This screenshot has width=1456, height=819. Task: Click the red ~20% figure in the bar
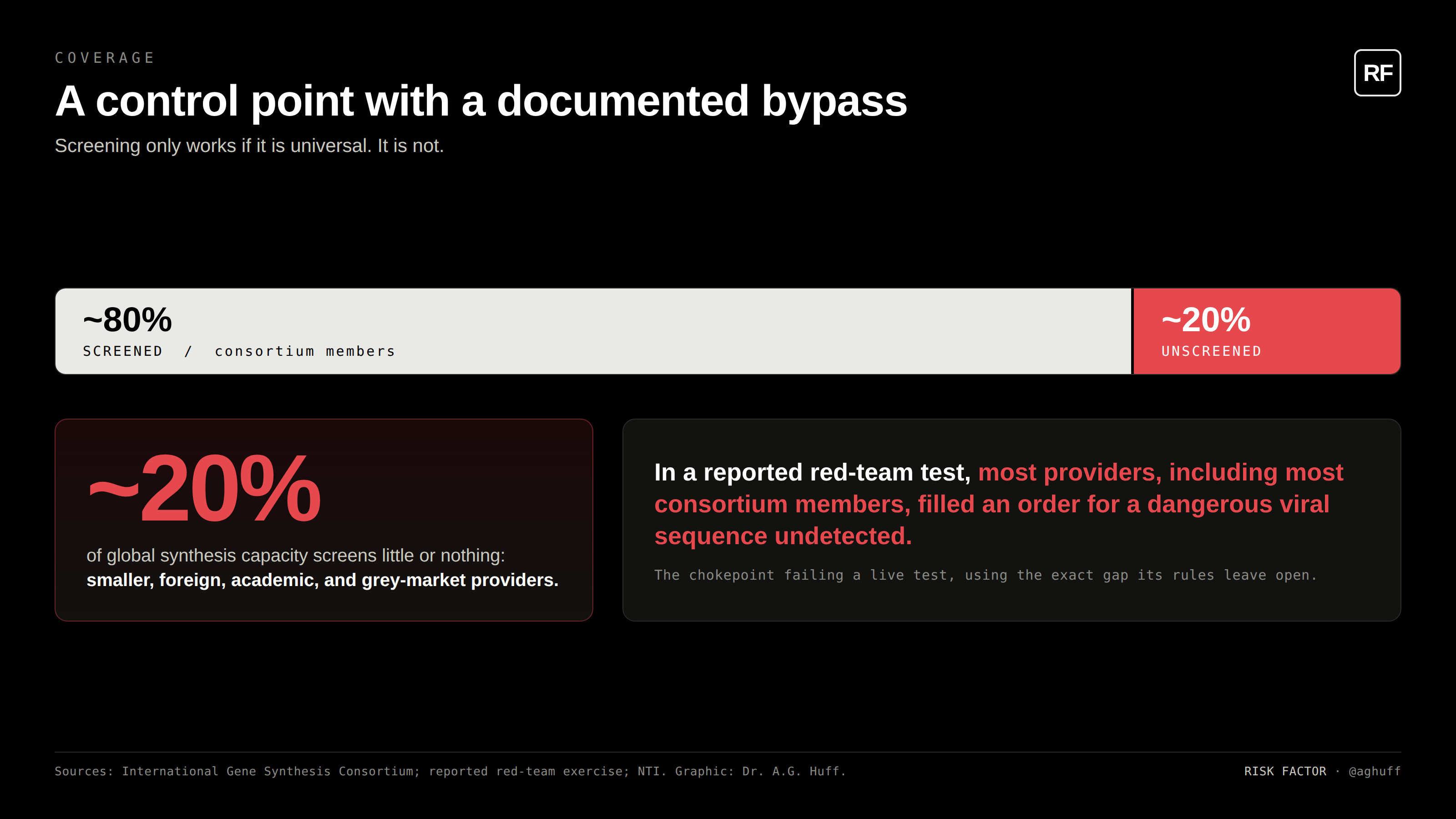pos(1206,319)
